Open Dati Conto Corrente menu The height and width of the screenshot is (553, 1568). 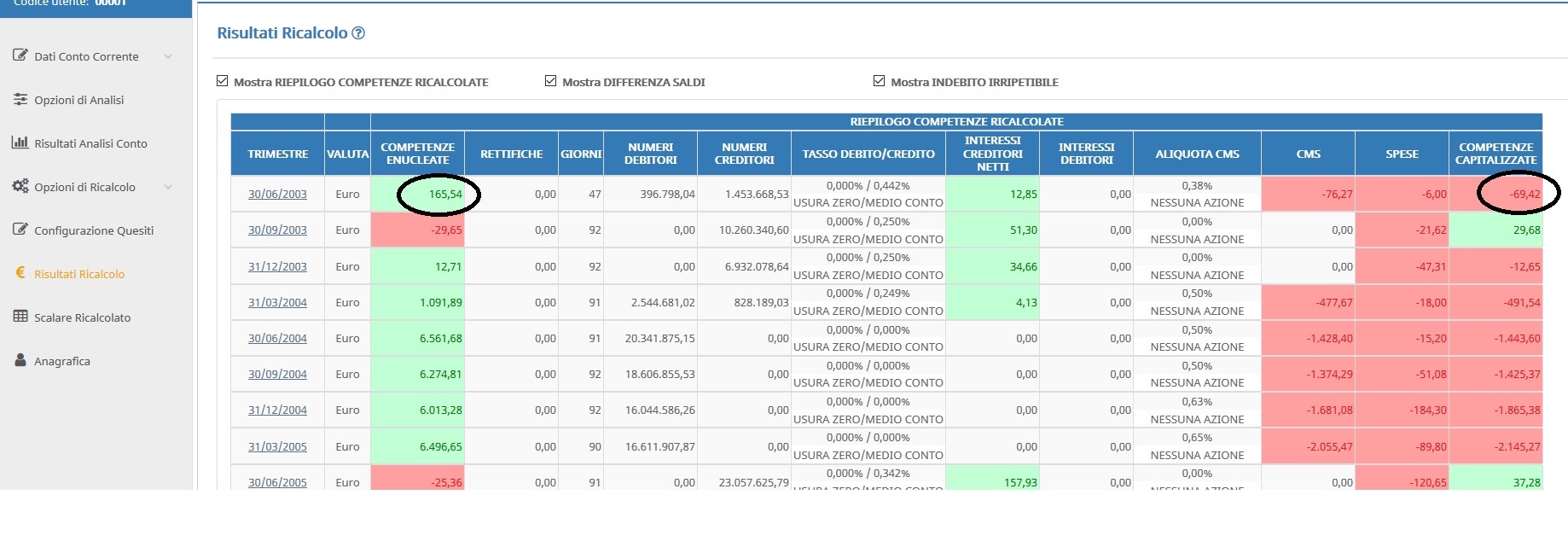pyautogui.click(x=86, y=56)
